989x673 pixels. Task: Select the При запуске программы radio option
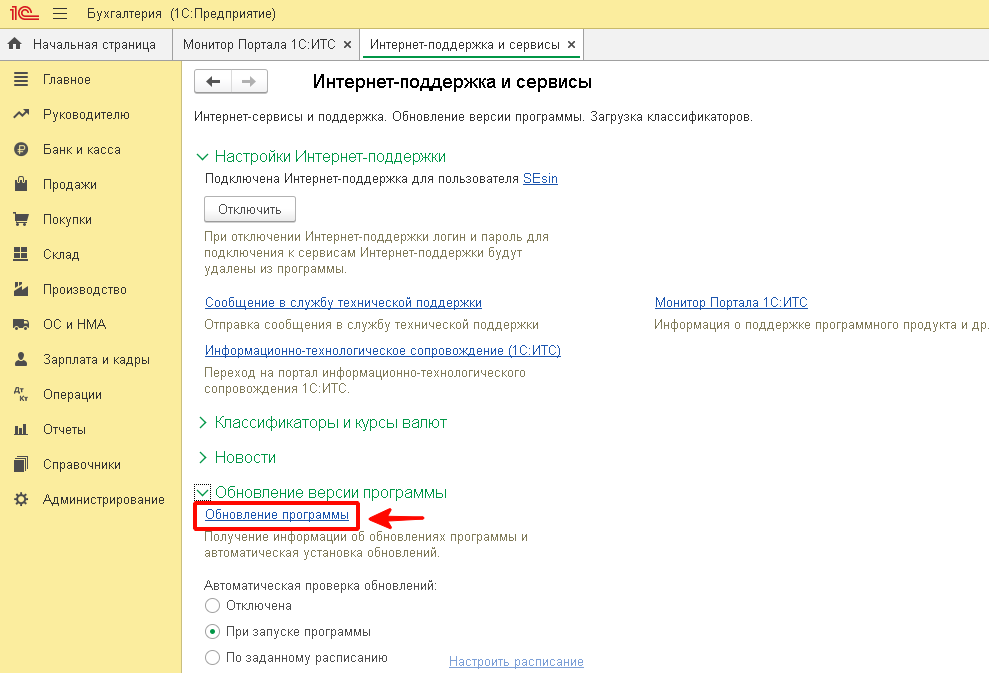coord(213,631)
